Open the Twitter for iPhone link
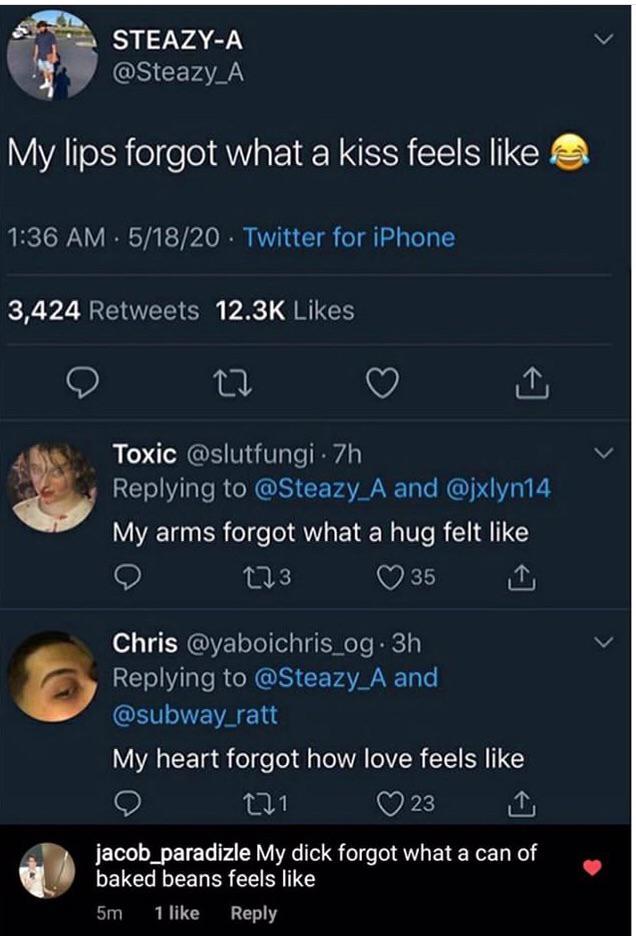636x936 pixels. pyautogui.click(x=349, y=238)
